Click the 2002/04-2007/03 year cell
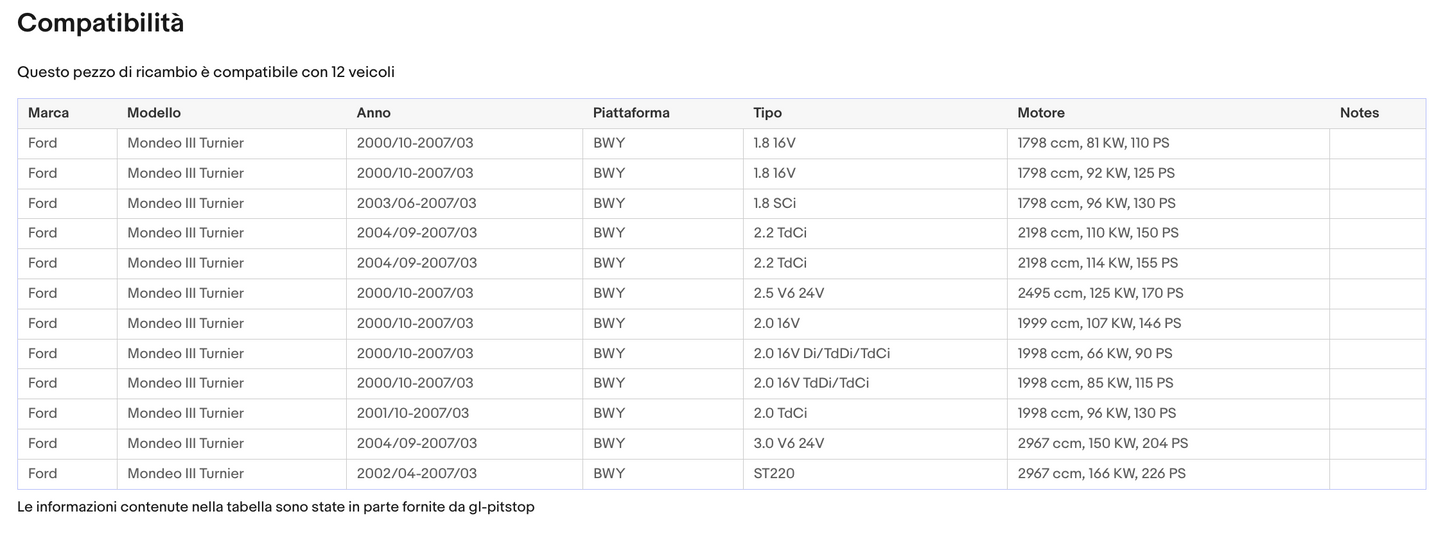This screenshot has height=534, width=1445. pyautogui.click(x=416, y=473)
